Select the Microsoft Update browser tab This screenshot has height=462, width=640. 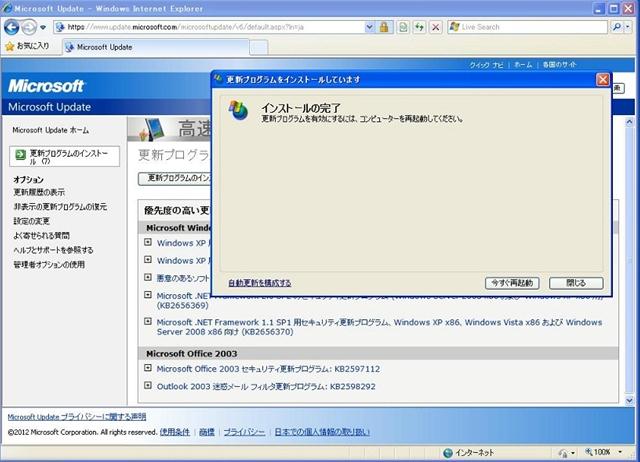155,47
